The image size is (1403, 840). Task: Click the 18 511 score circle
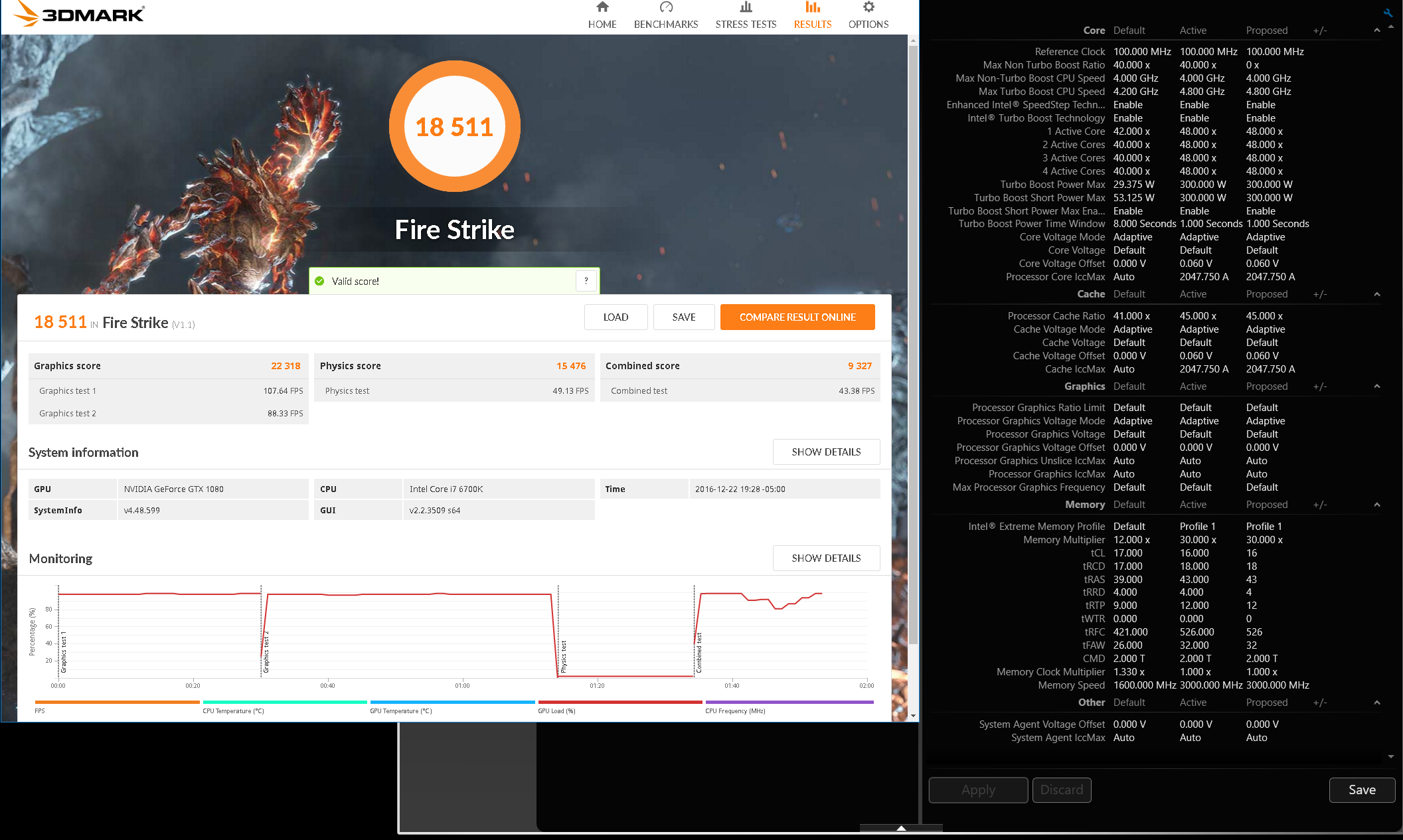455,126
